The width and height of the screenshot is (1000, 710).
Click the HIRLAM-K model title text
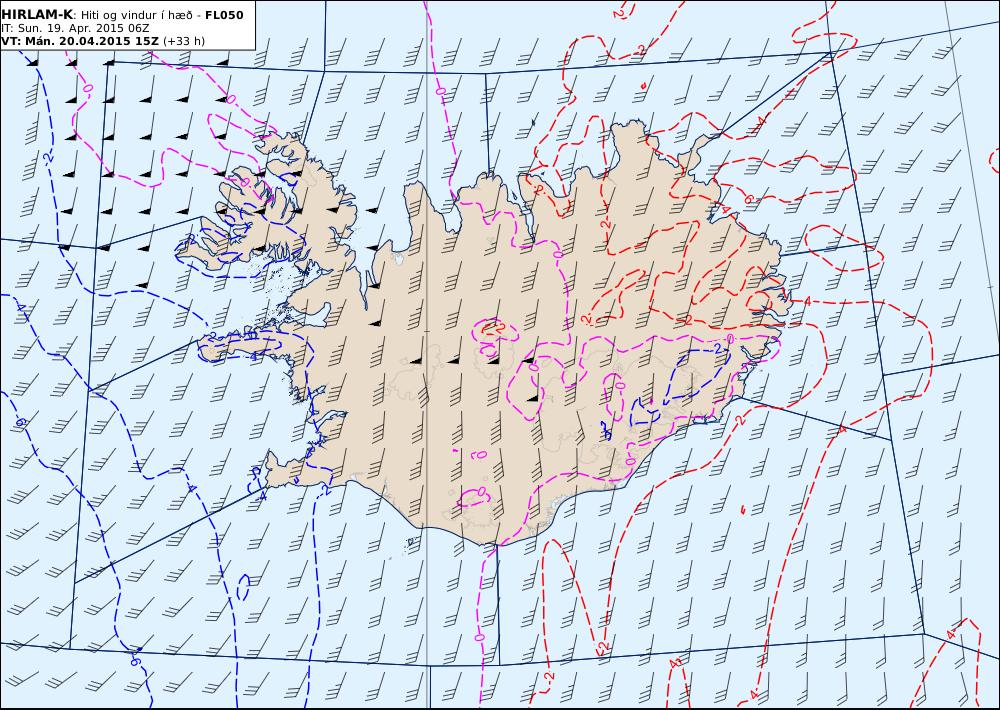click(x=37, y=15)
